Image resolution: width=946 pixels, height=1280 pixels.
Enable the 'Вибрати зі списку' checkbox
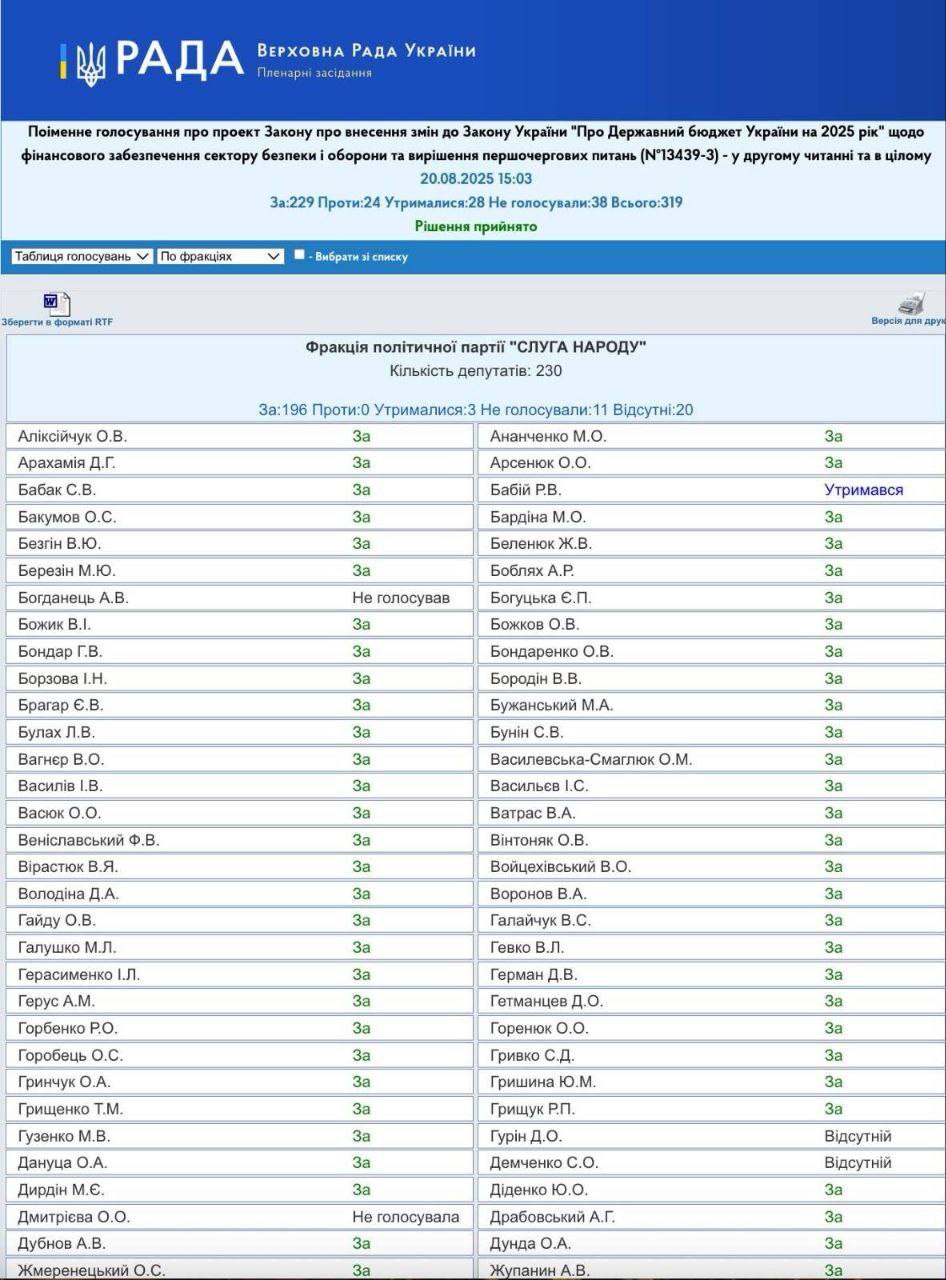[299, 255]
